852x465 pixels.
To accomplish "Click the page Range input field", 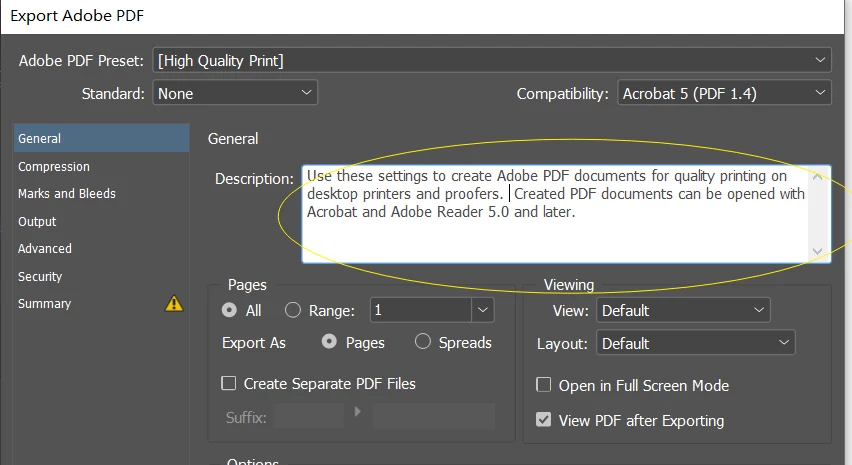I will (x=421, y=310).
